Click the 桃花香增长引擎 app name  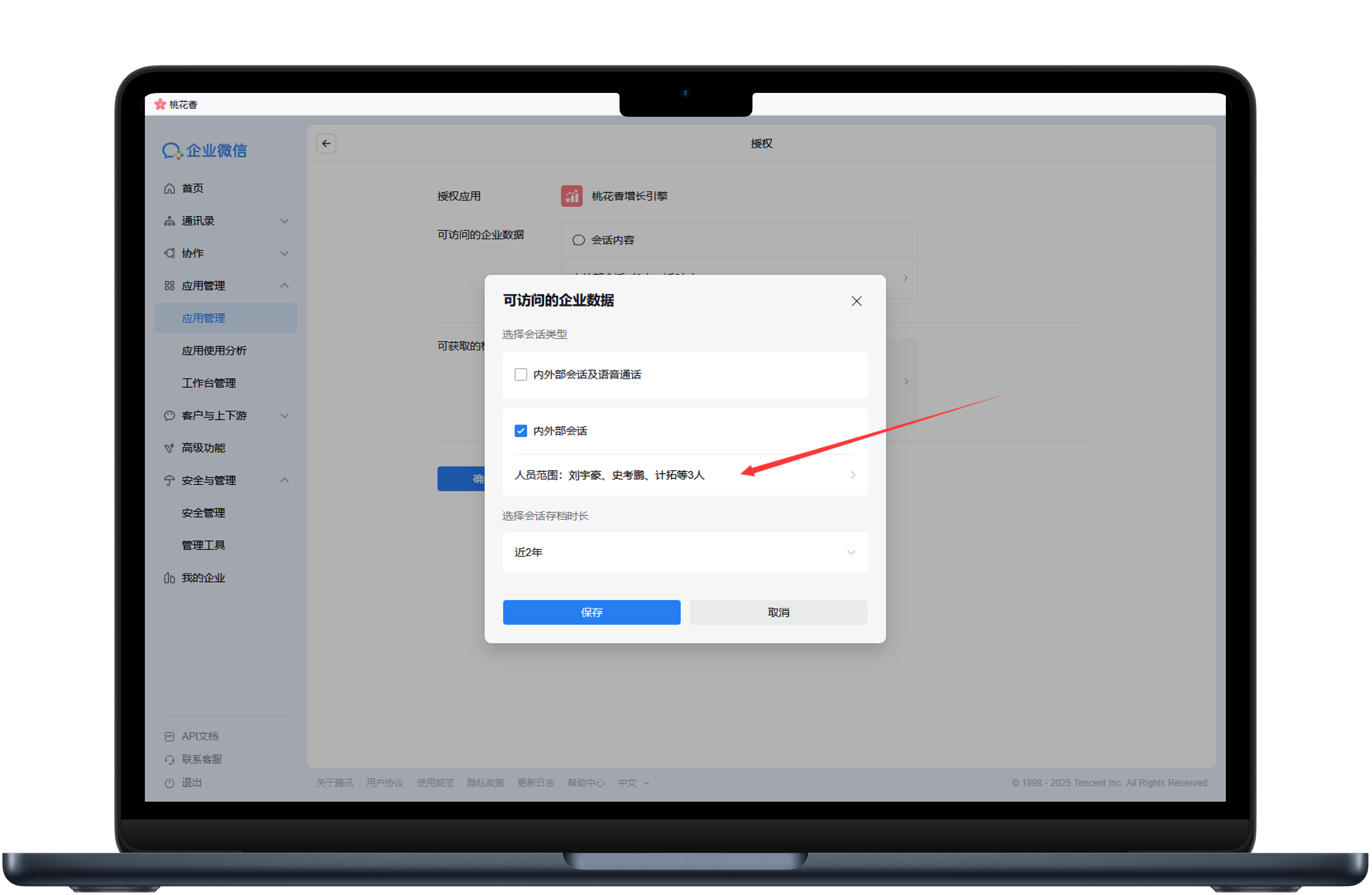coord(629,196)
